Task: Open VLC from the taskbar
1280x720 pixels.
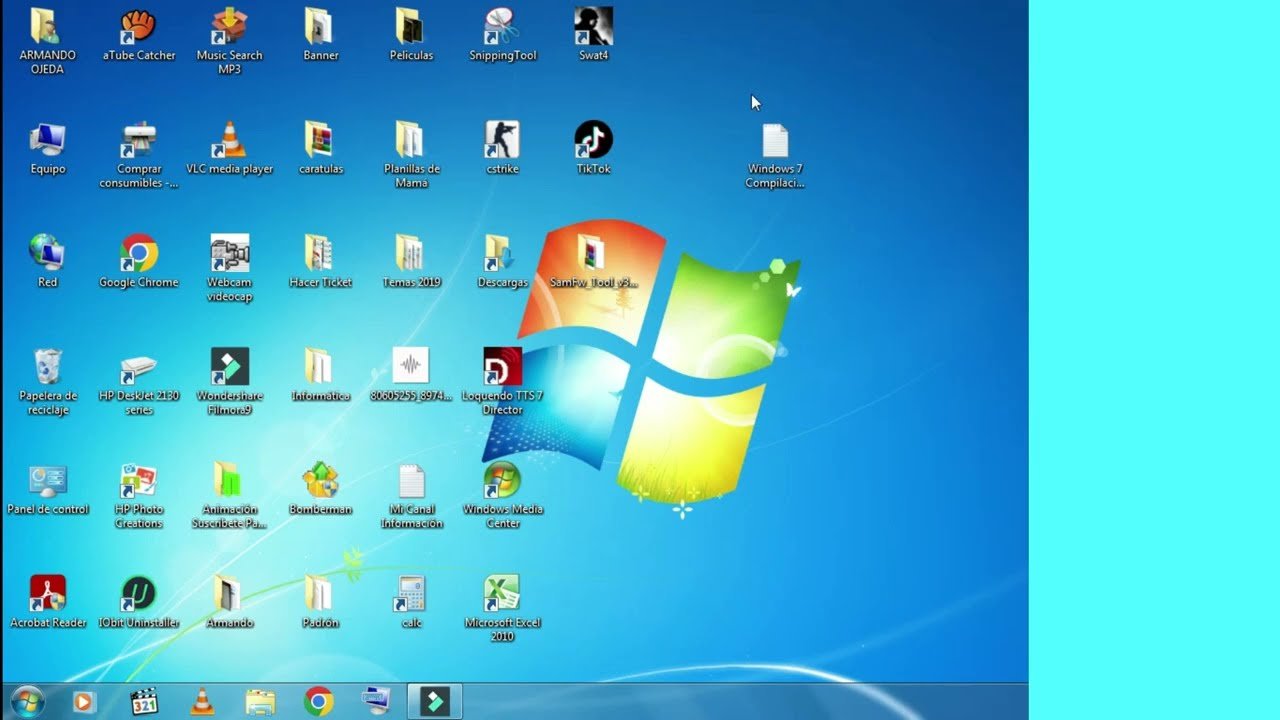Action: (x=202, y=702)
